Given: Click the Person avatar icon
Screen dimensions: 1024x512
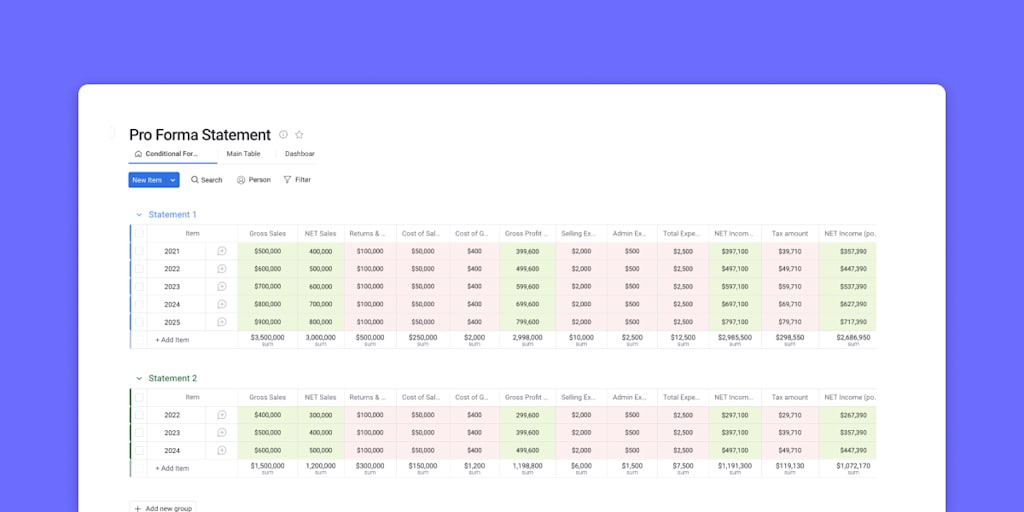Looking at the screenshot, I should (241, 180).
